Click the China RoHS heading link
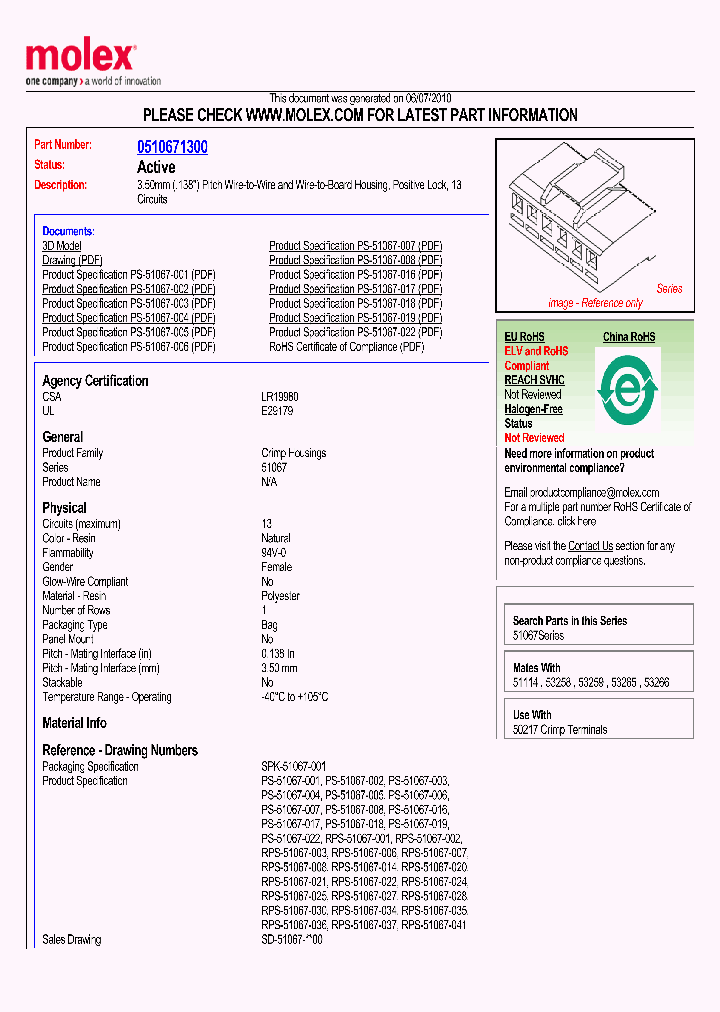 coord(629,337)
